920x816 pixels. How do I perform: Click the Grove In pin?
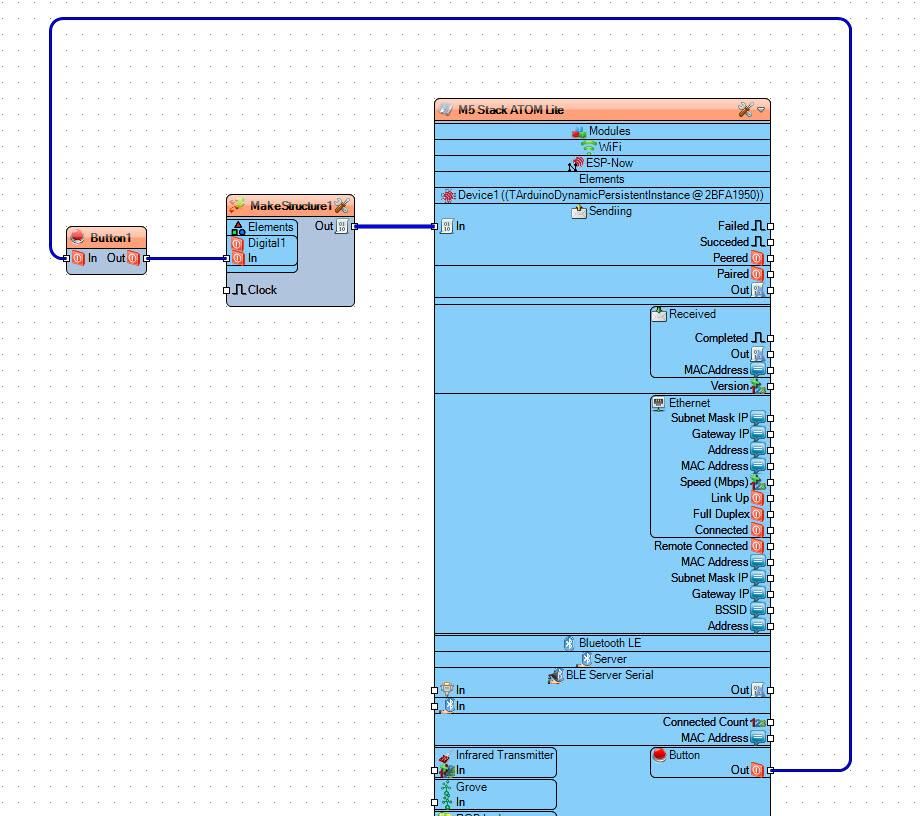[434, 803]
